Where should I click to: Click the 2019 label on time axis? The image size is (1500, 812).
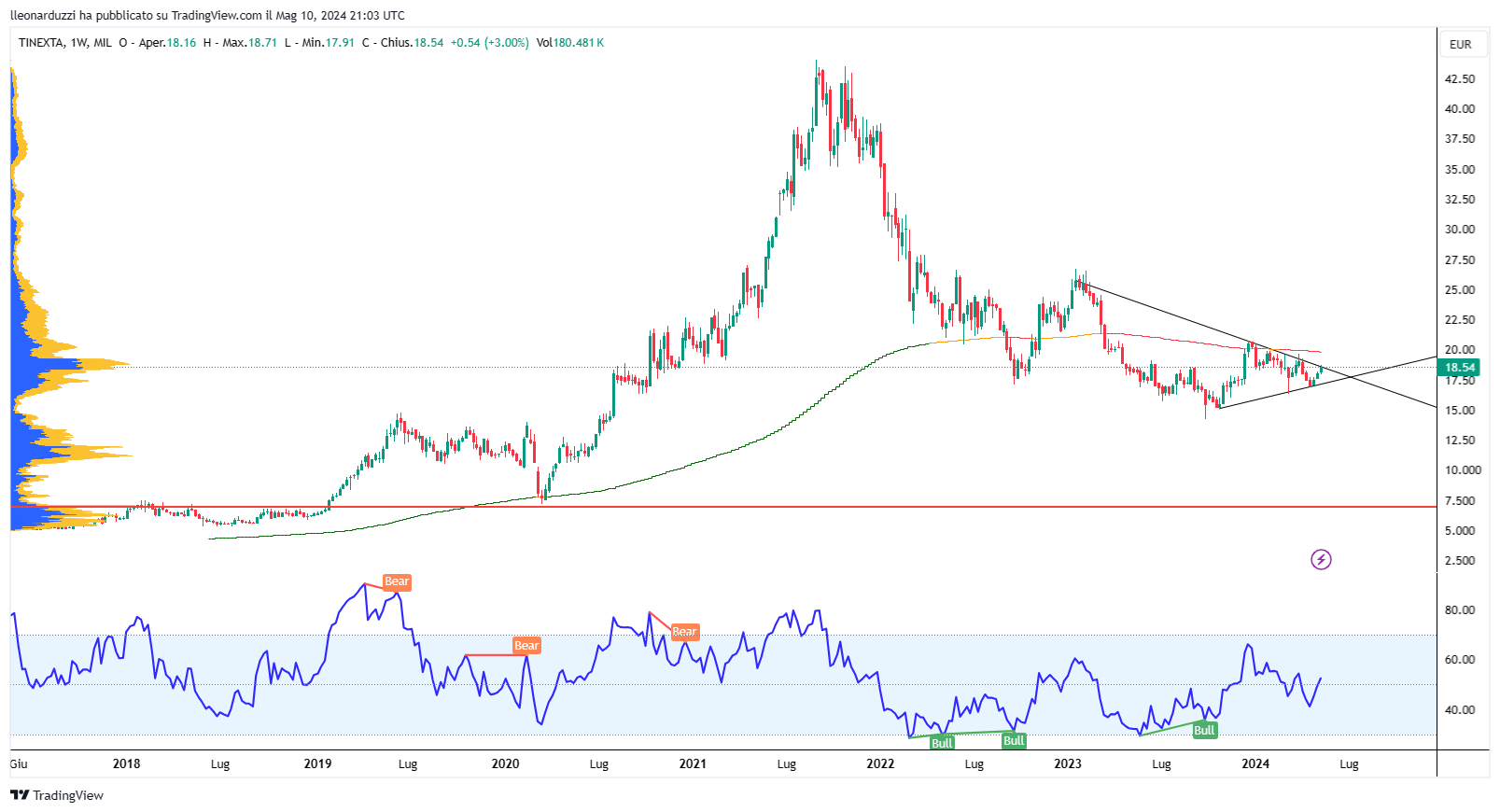pos(317,763)
